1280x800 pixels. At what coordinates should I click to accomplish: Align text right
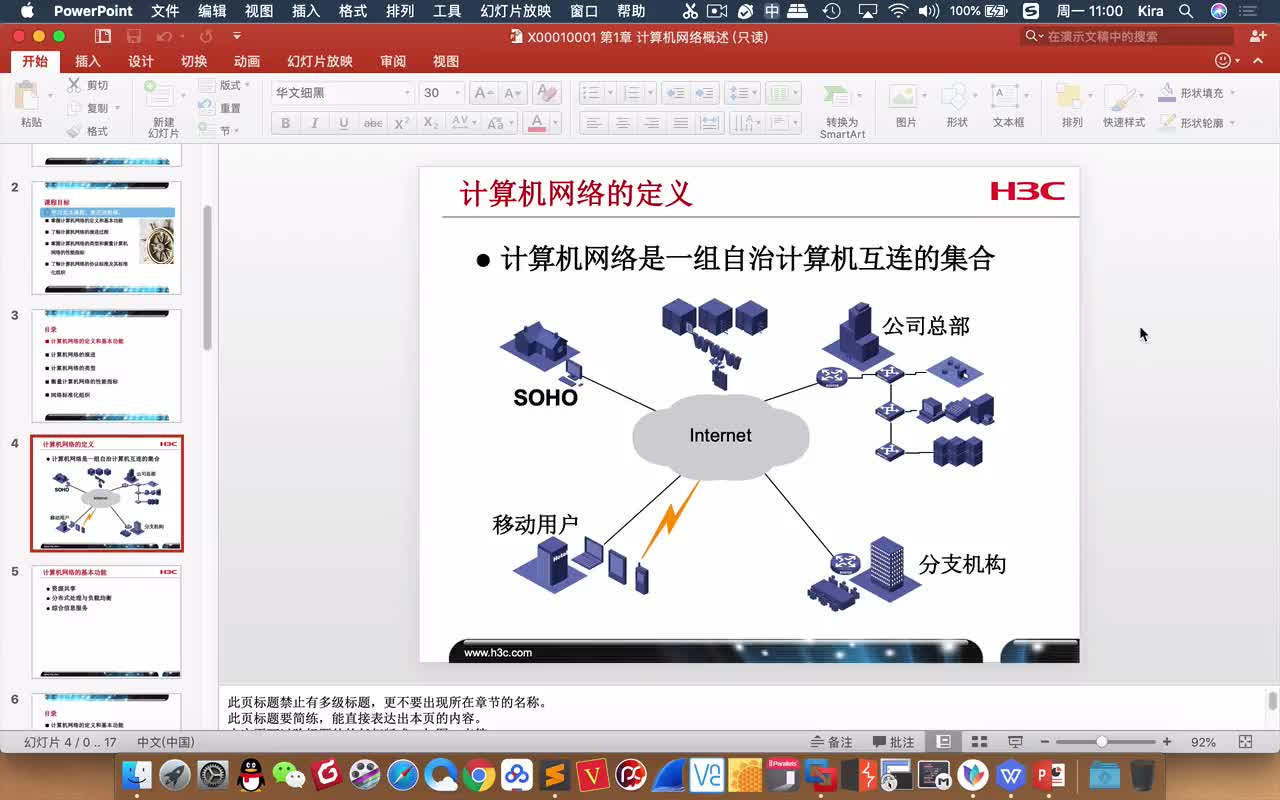(x=651, y=123)
